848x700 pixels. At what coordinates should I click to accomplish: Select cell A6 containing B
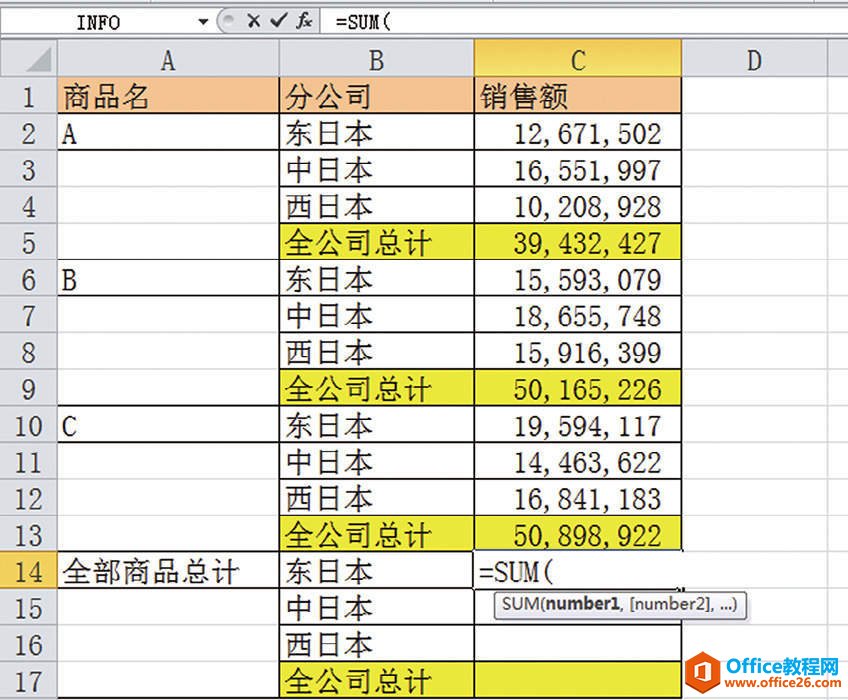(x=168, y=279)
